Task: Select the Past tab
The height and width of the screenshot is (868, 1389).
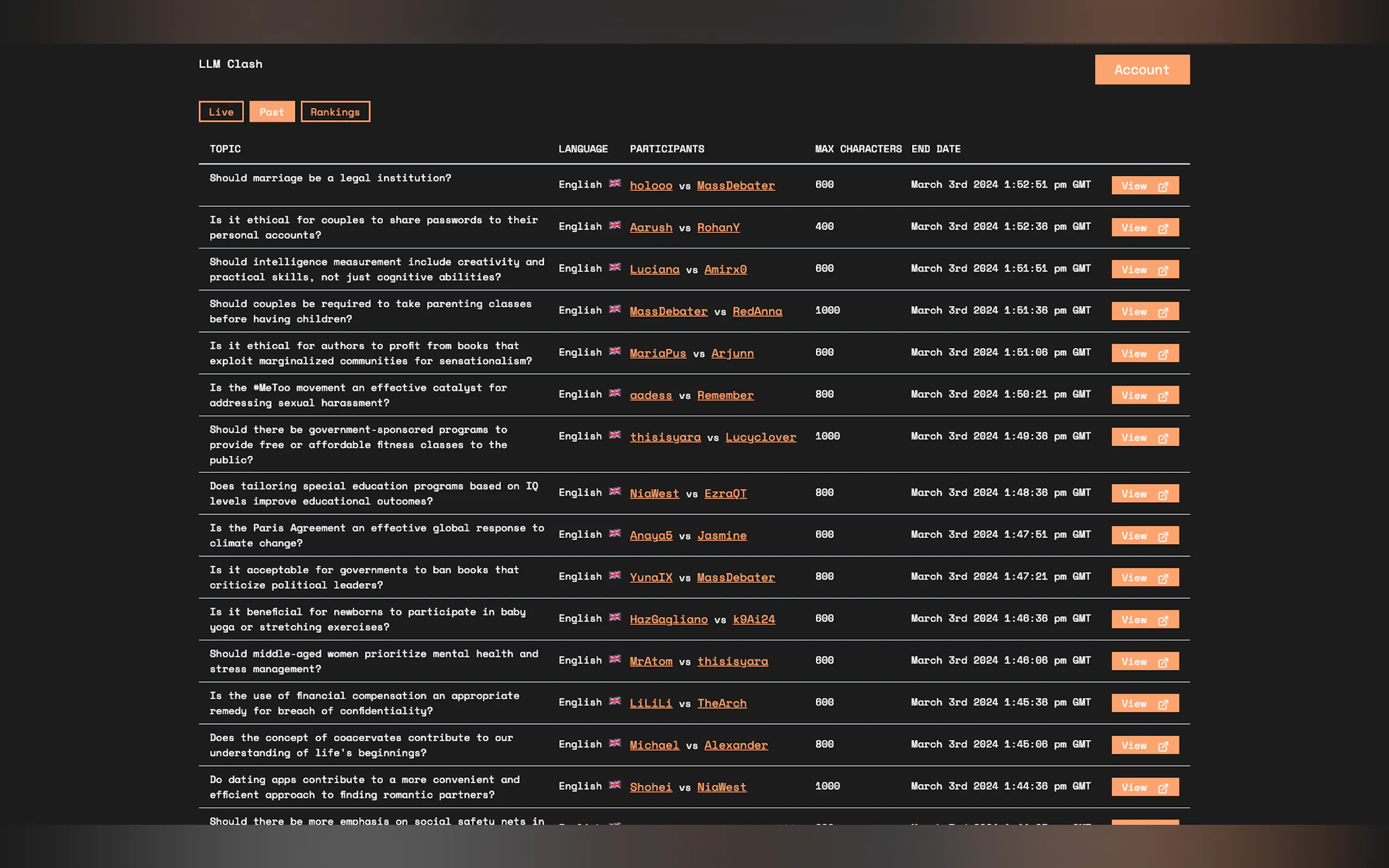Action: pyautogui.click(x=272, y=112)
